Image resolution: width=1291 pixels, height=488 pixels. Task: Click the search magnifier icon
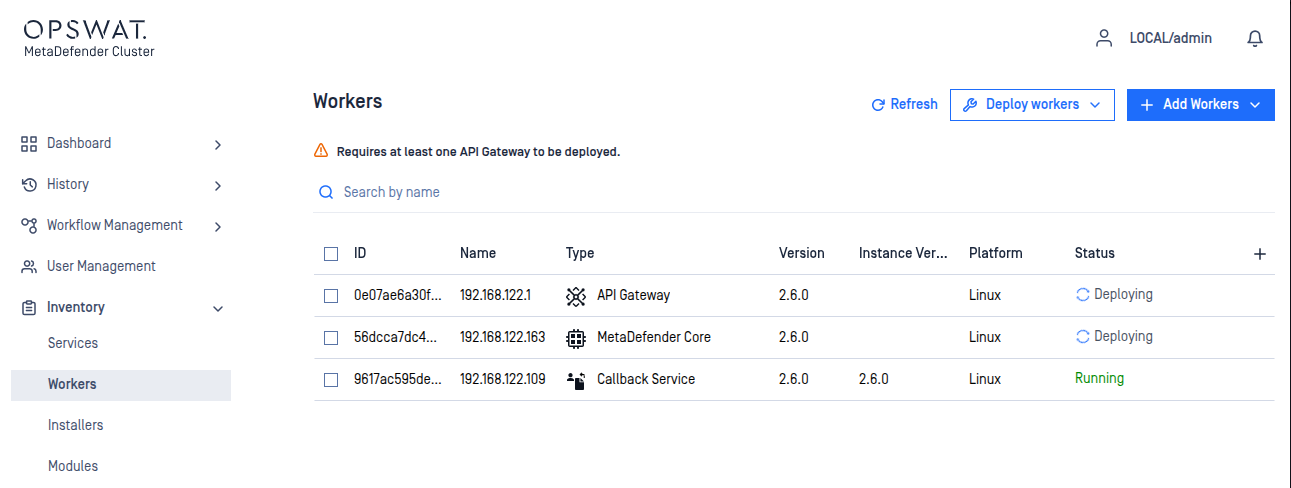point(326,192)
